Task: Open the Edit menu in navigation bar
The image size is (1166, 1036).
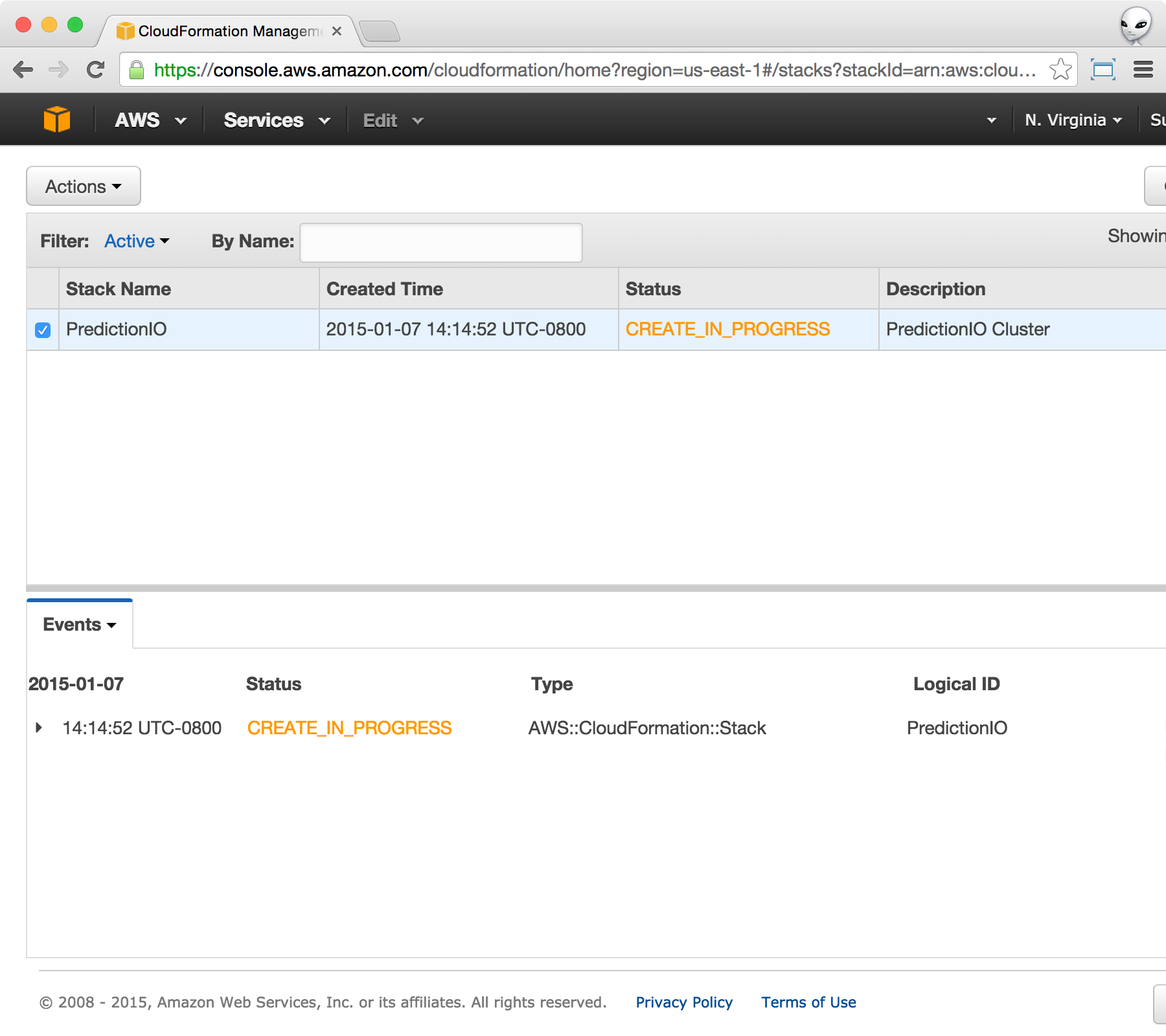Action: click(393, 120)
